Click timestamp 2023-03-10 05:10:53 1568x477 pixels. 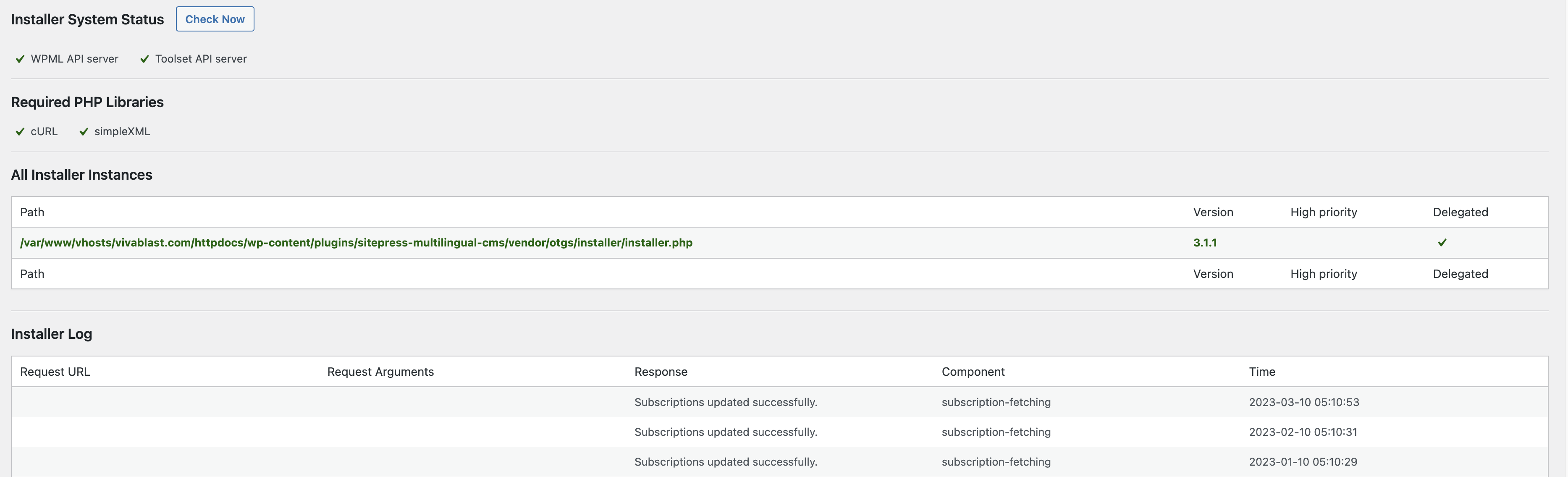(1304, 402)
